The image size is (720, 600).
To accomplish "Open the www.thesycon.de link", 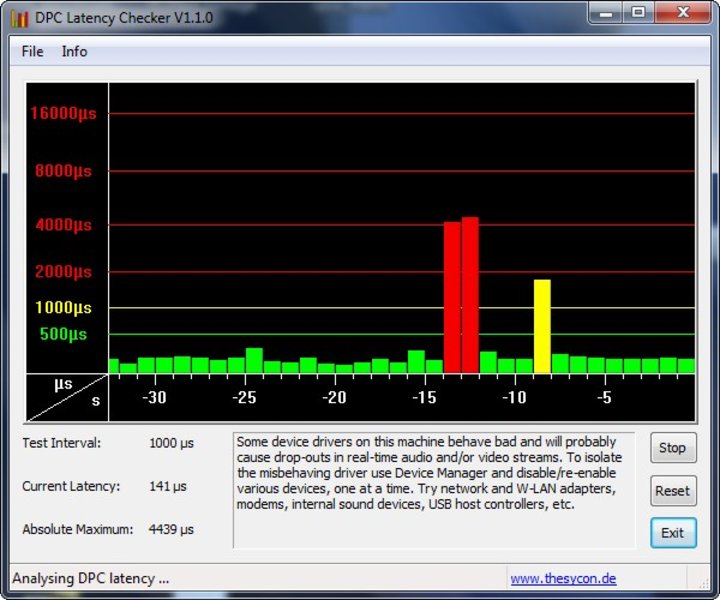I will point(563,578).
